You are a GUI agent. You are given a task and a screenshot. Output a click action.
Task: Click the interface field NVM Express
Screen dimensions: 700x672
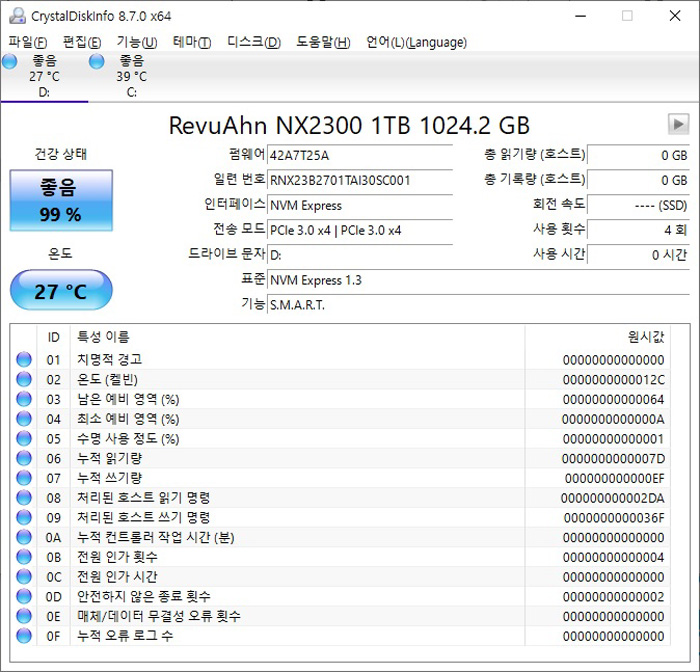[x=360, y=205]
